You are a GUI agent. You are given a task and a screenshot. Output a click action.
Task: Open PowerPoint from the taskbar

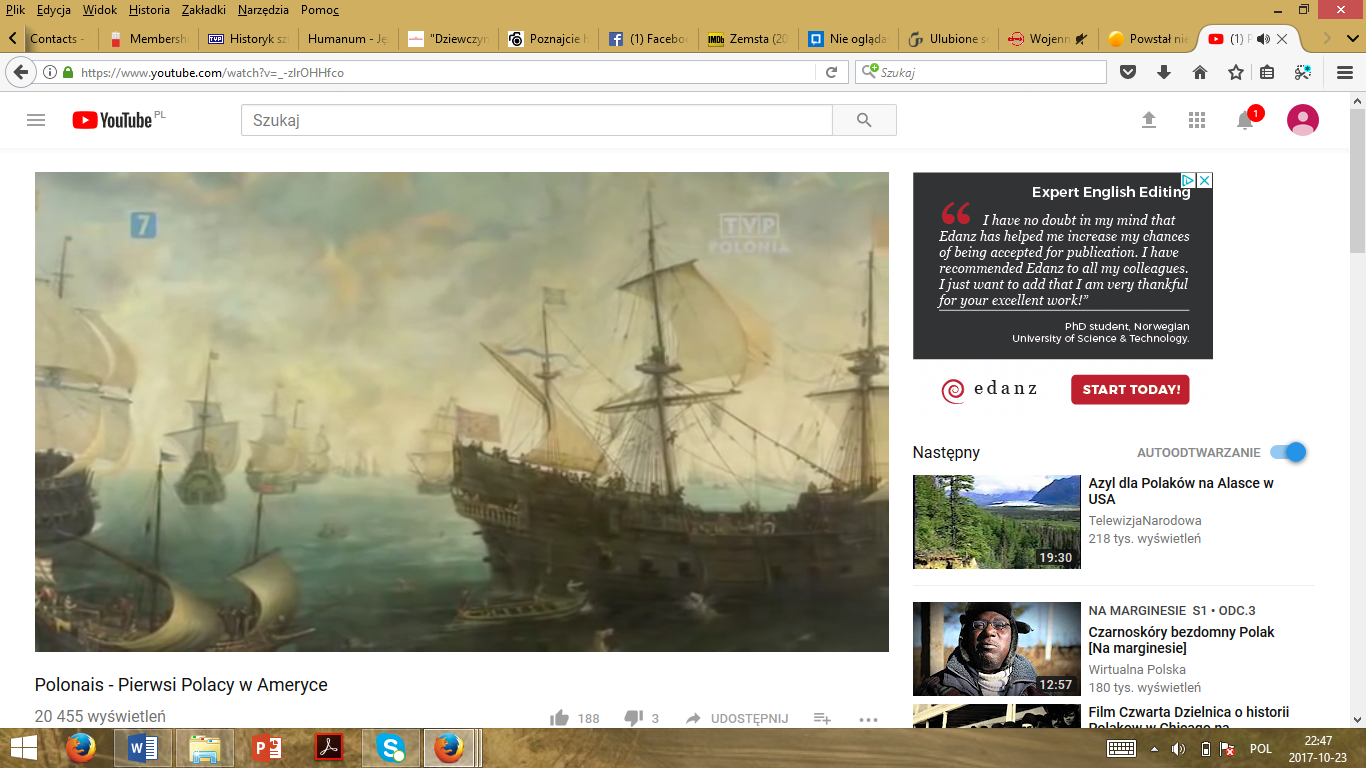(x=266, y=747)
